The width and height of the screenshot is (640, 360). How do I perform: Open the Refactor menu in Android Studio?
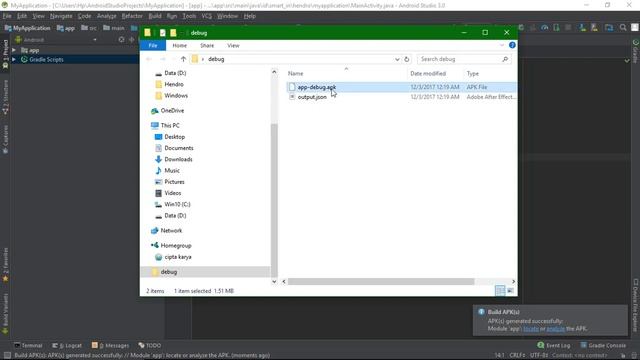point(132,16)
